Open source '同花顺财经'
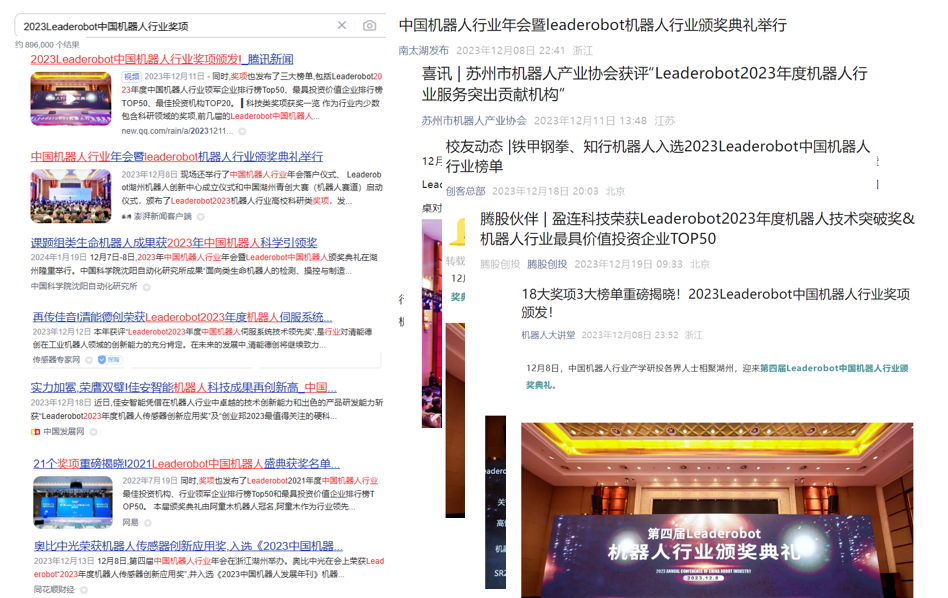This screenshot has width=948, height=598. pyautogui.click(x=54, y=590)
